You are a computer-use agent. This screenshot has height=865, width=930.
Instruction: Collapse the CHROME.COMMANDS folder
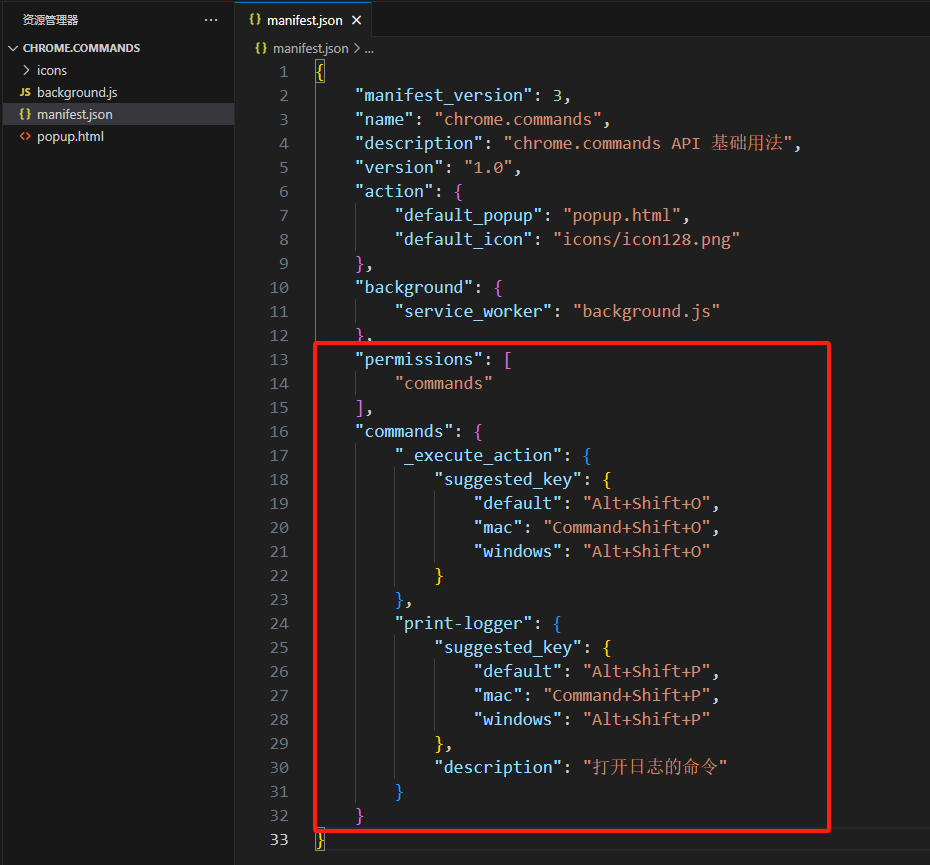[x=13, y=47]
